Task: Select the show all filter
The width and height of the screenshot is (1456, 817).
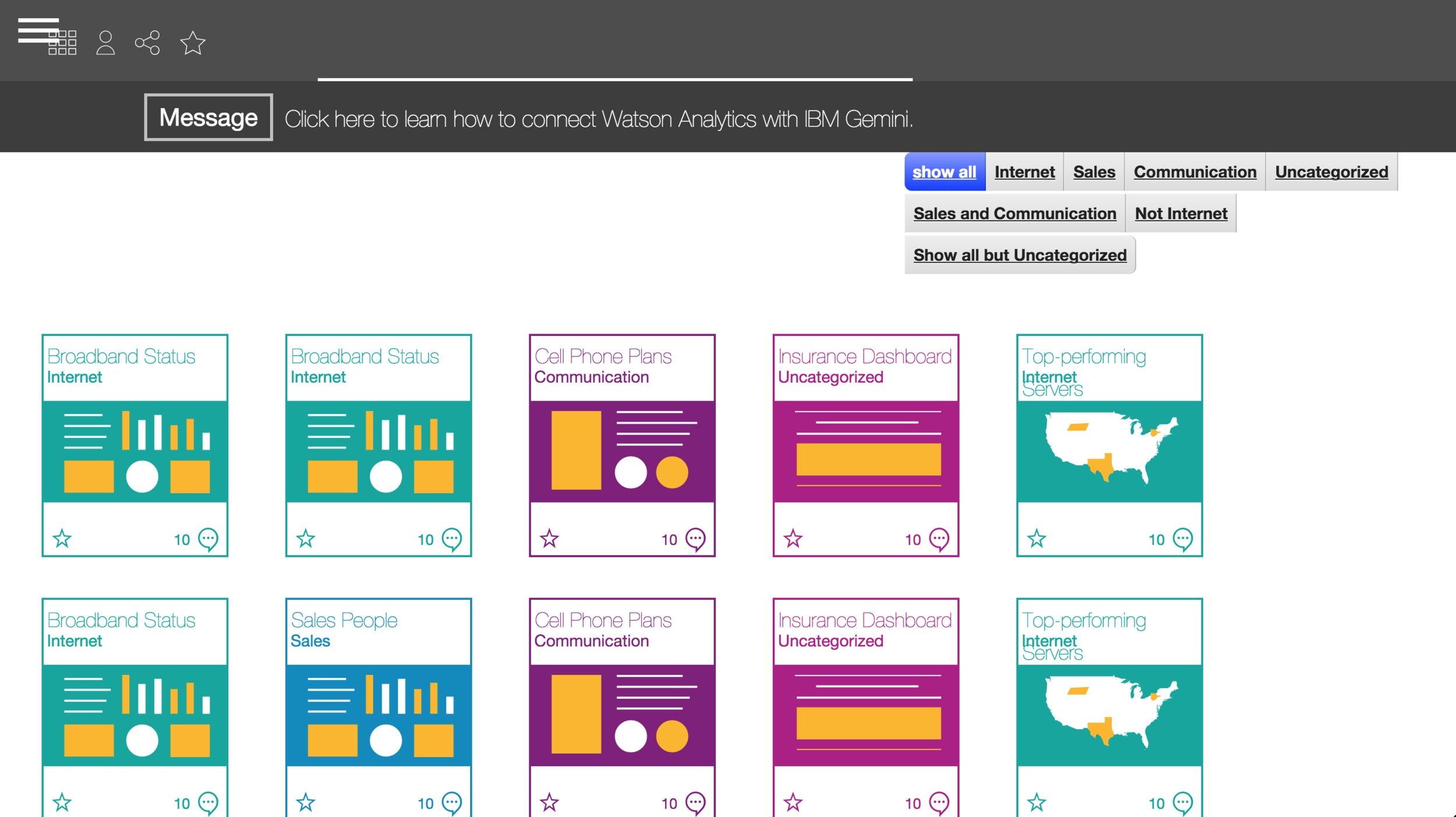Action: click(944, 171)
